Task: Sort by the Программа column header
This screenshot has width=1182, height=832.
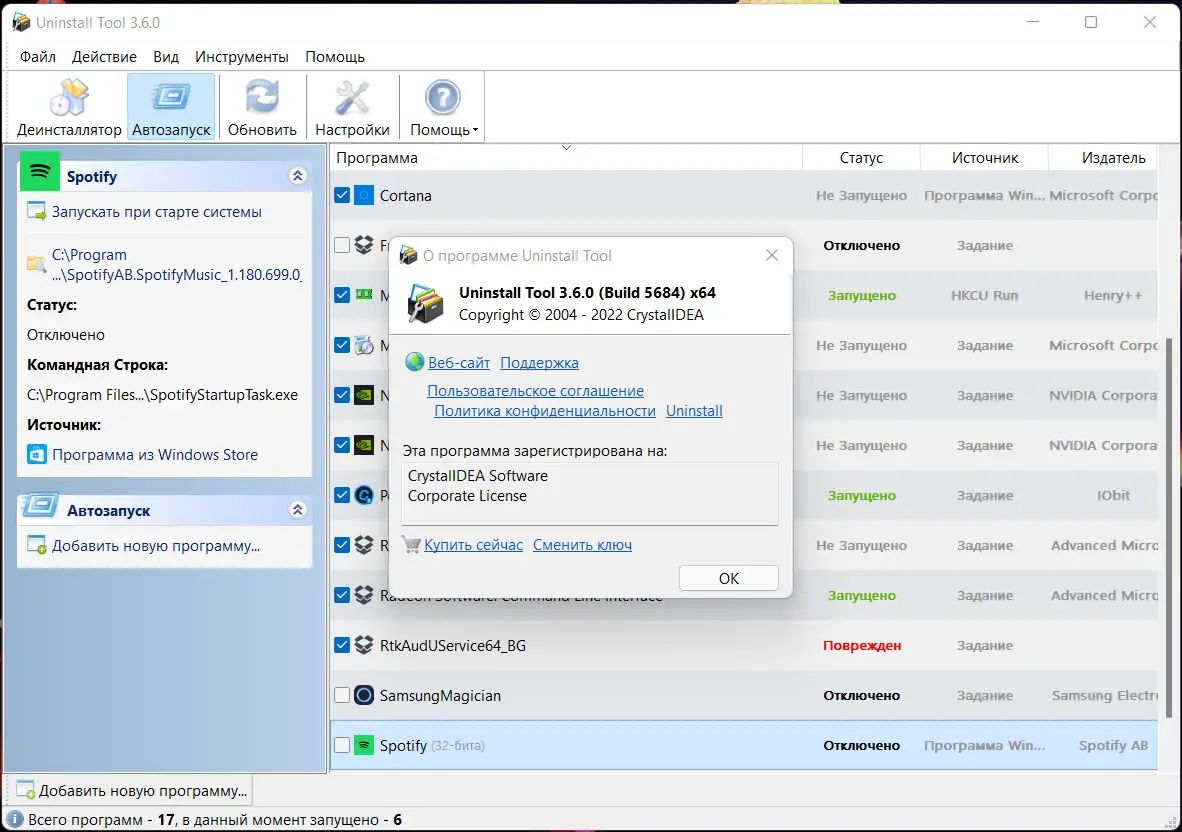Action: (565, 158)
